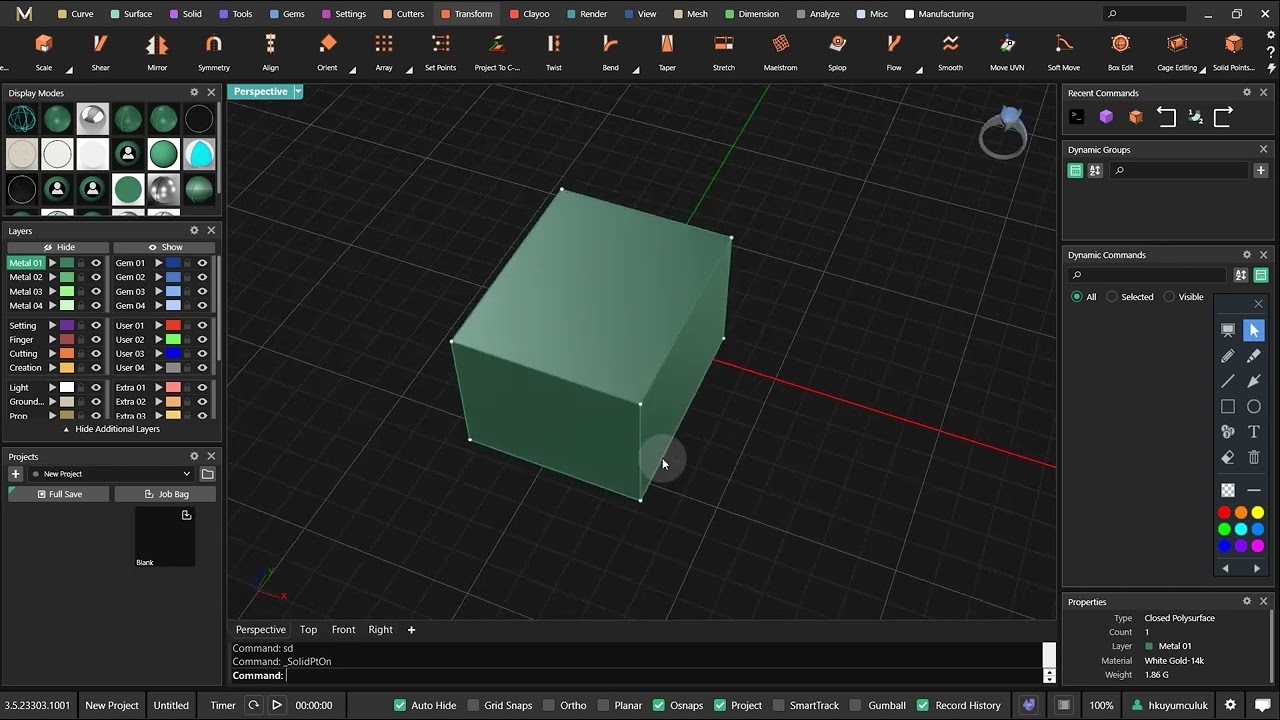The image size is (1280, 720).
Task: Pick the red color in drawing palette
Action: tap(1224, 513)
